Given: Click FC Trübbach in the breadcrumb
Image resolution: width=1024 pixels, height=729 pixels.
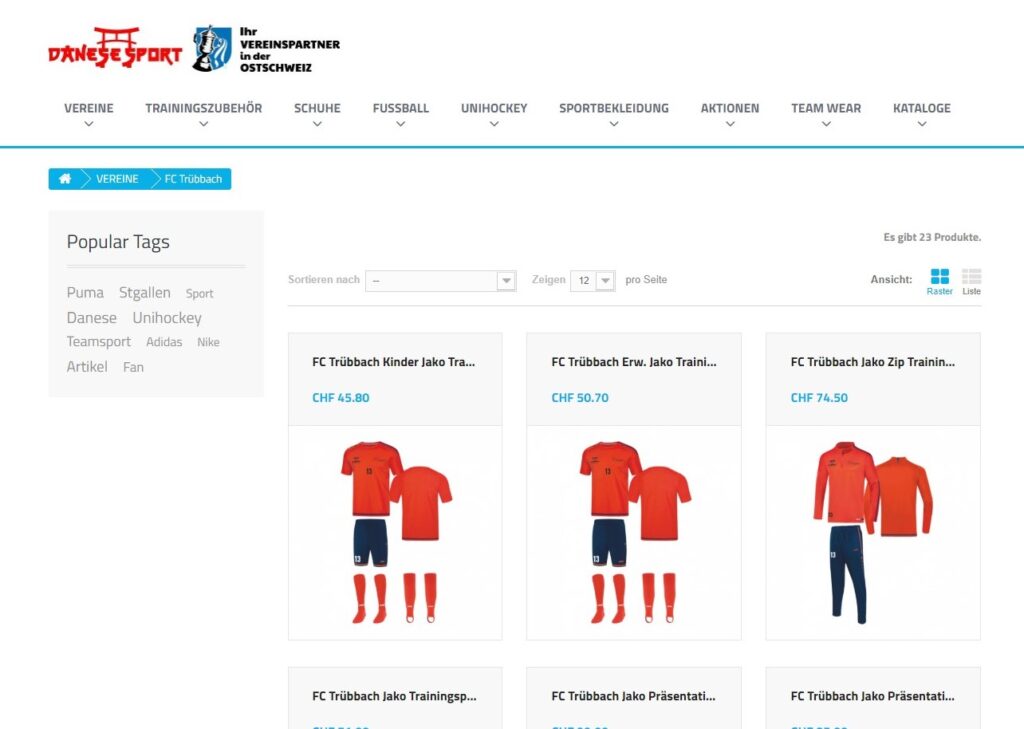Looking at the screenshot, I should (193, 179).
